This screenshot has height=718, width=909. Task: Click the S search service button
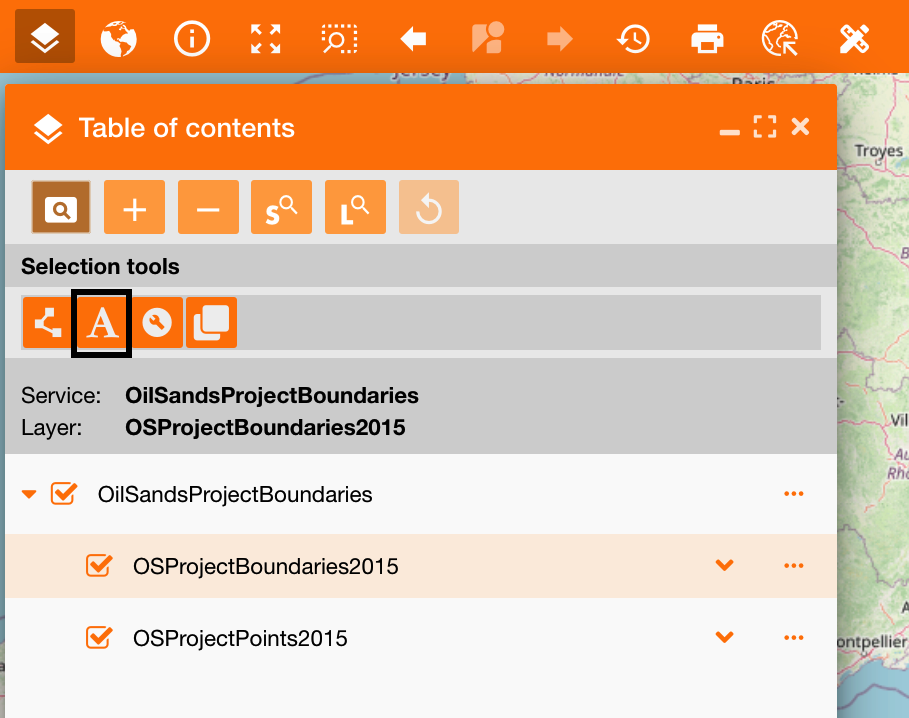(281, 207)
